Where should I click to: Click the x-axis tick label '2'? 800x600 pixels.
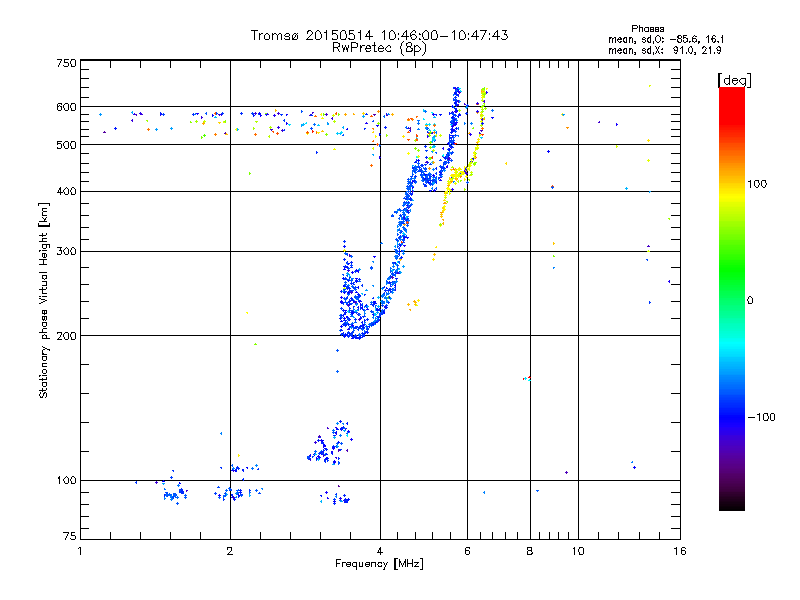tap(230, 551)
